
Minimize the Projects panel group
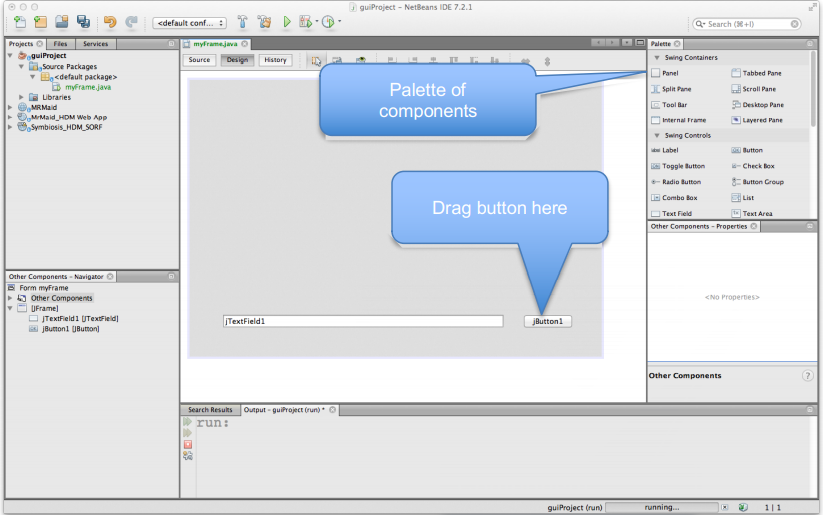[x=171, y=44]
